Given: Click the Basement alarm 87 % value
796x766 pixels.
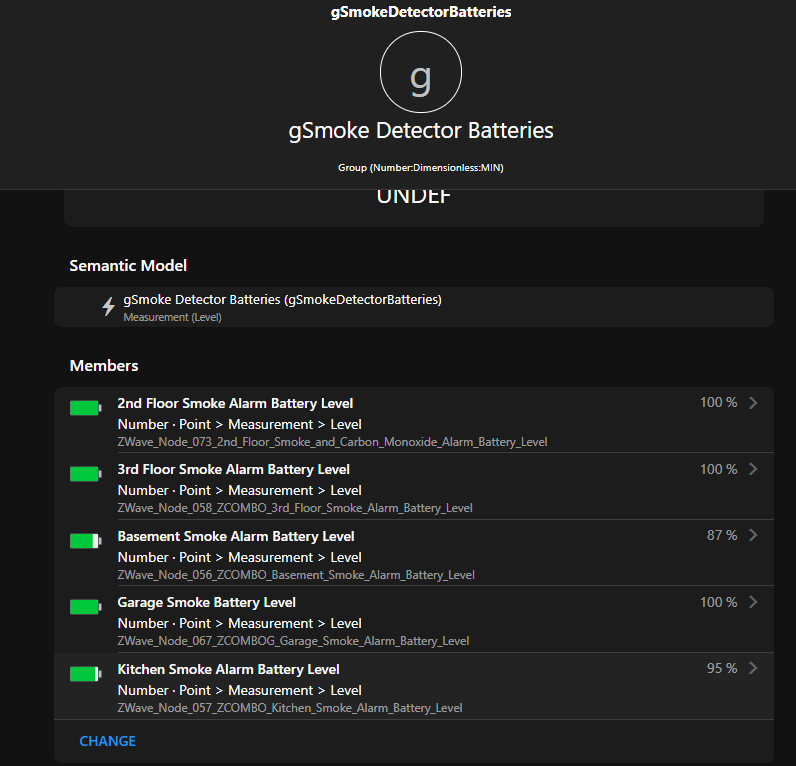Looking at the screenshot, I should click(x=721, y=535).
